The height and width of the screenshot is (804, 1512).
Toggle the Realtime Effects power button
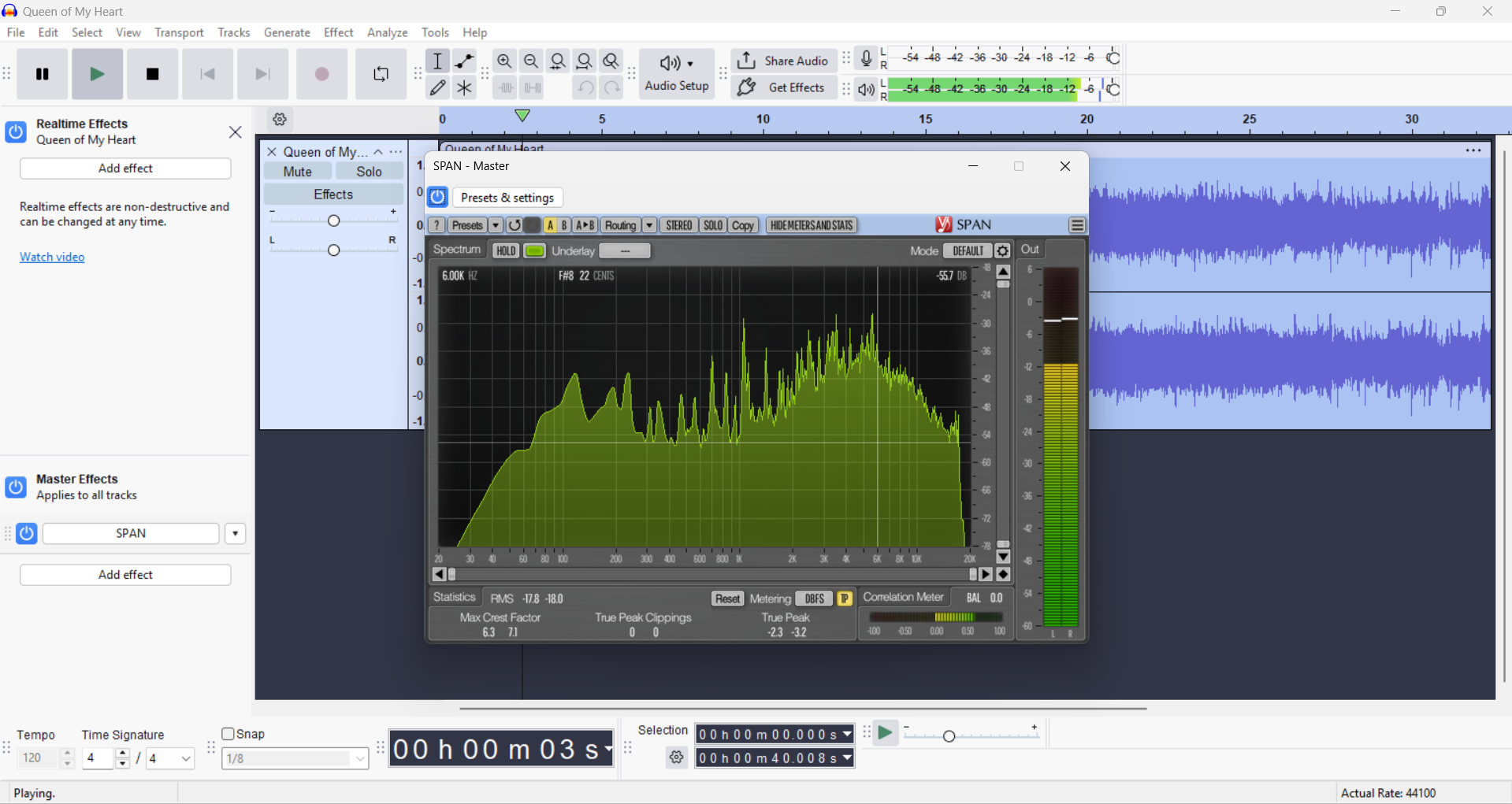pos(16,132)
